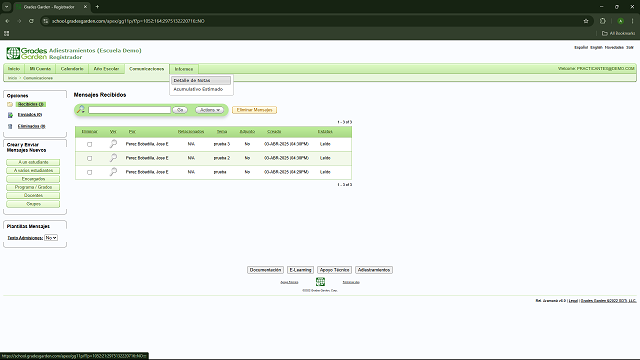
Task: Sort by the 'Tema' column header
Action: coord(222,131)
